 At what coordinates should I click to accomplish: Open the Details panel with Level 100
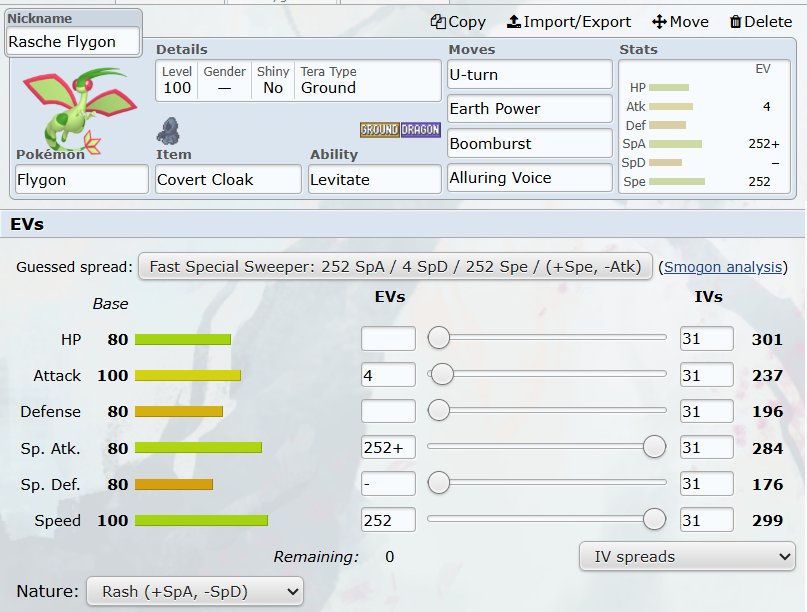tap(298, 80)
